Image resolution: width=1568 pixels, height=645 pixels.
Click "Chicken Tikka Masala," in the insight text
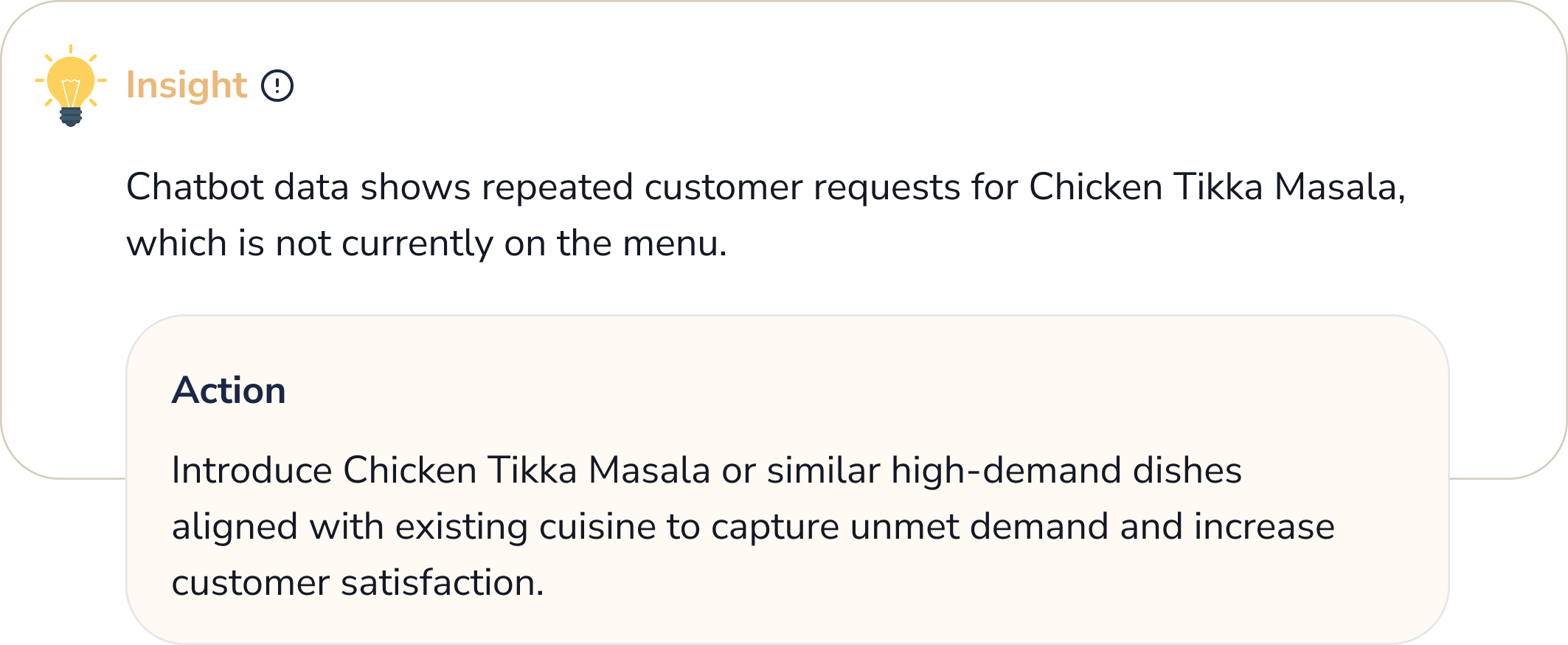click(x=1217, y=187)
